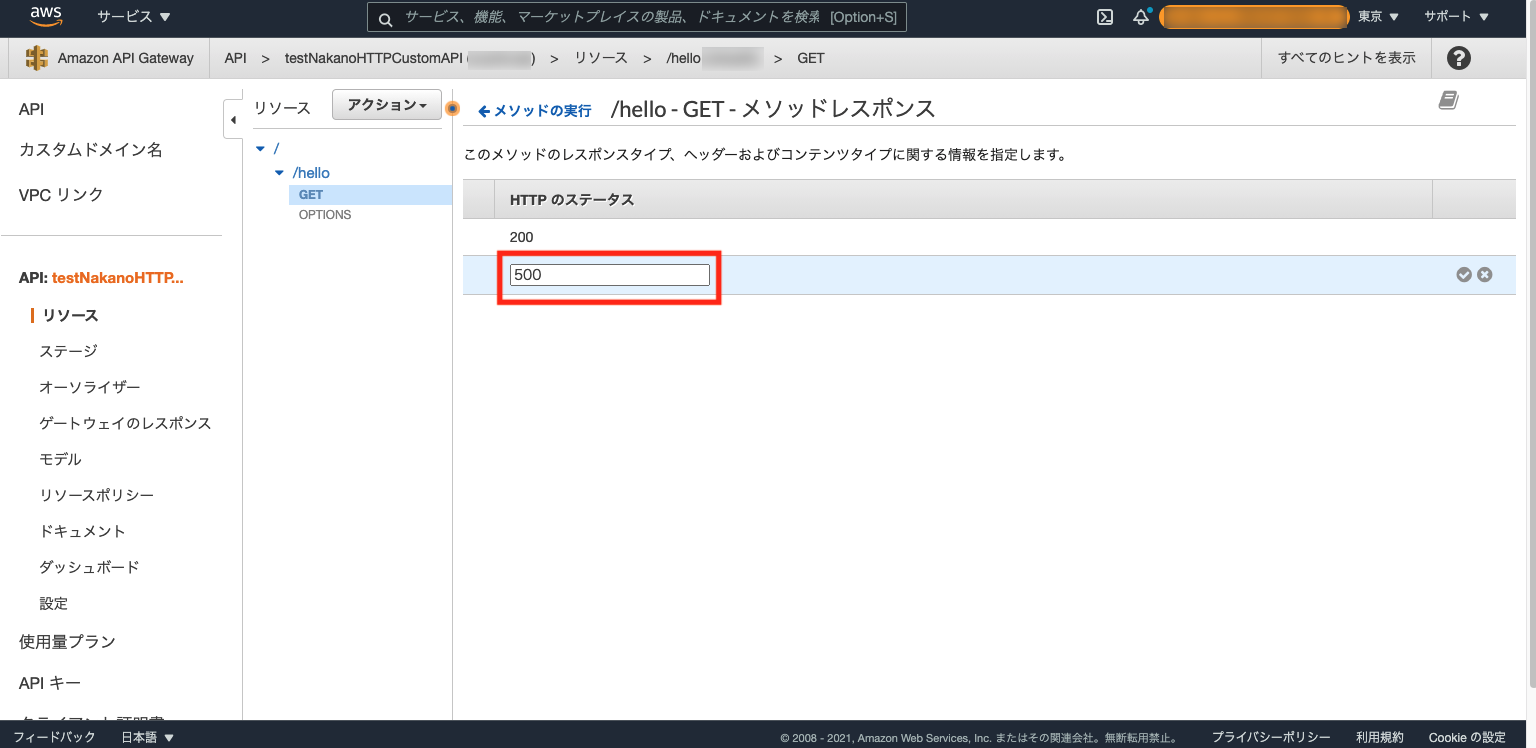
Task: Click API breadcrumb link
Action: click(235, 58)
